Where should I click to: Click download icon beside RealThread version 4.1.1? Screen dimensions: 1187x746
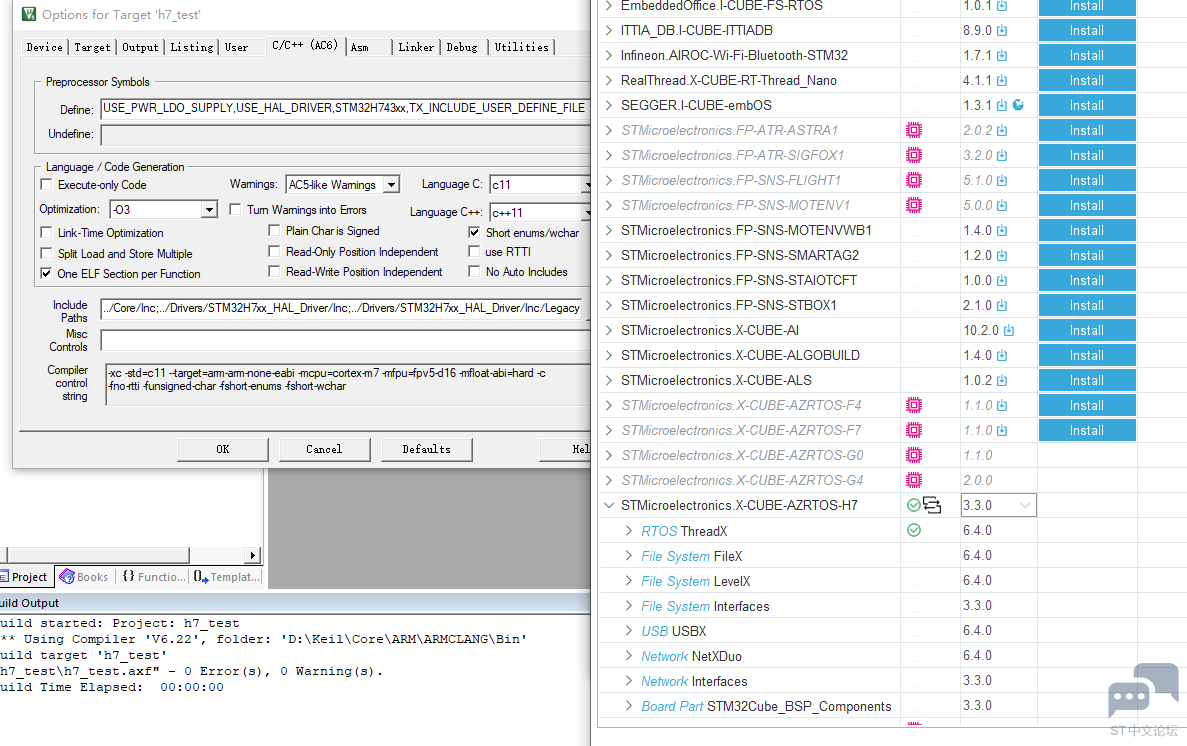click(x=1002, y=80)
